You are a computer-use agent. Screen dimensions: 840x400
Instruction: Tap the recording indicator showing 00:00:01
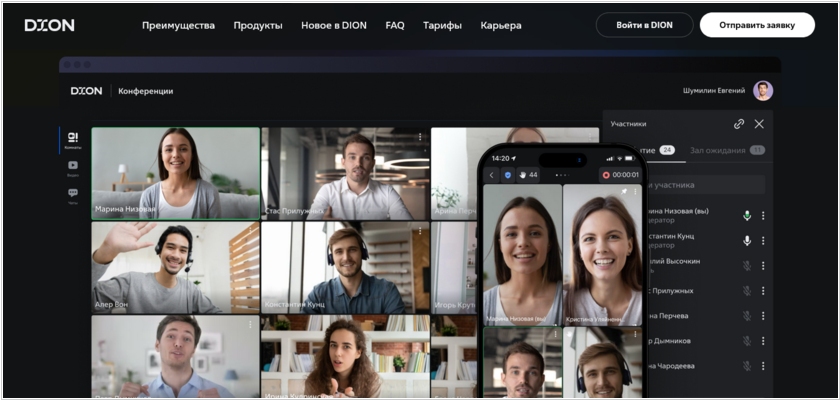coord(620,175)
